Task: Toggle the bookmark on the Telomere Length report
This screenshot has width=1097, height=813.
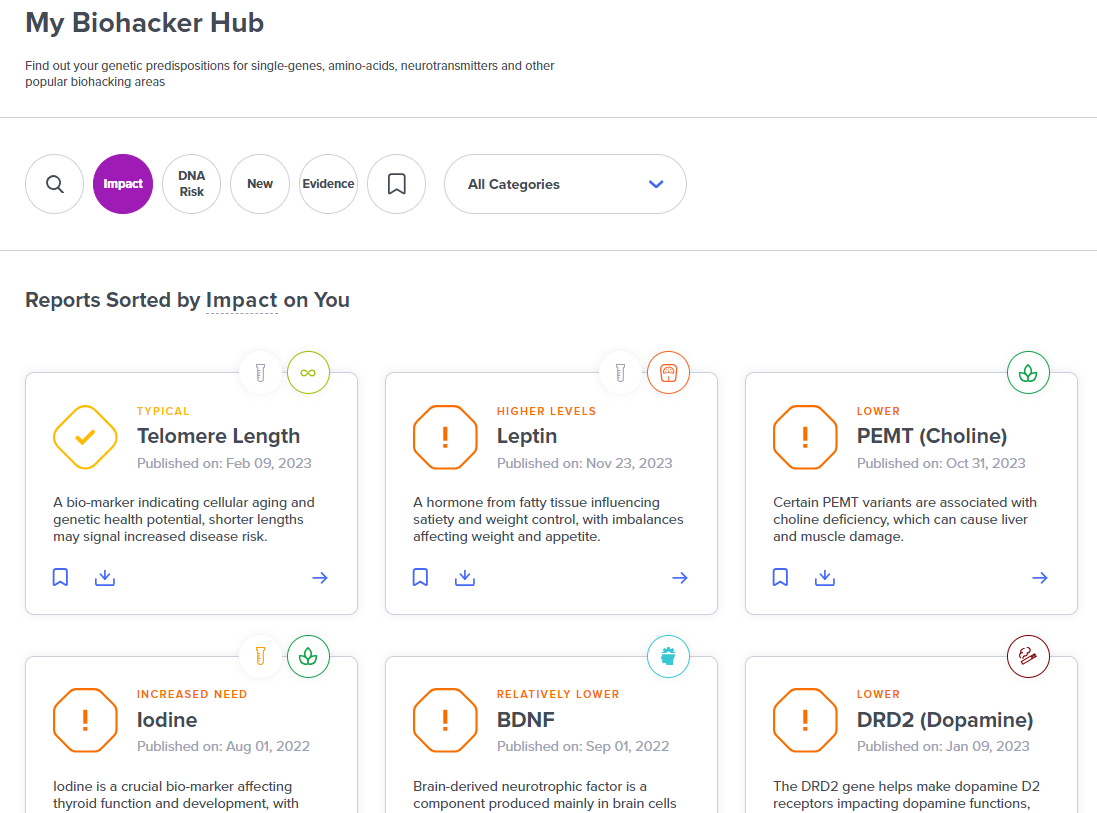Action: tap(60, 577)
